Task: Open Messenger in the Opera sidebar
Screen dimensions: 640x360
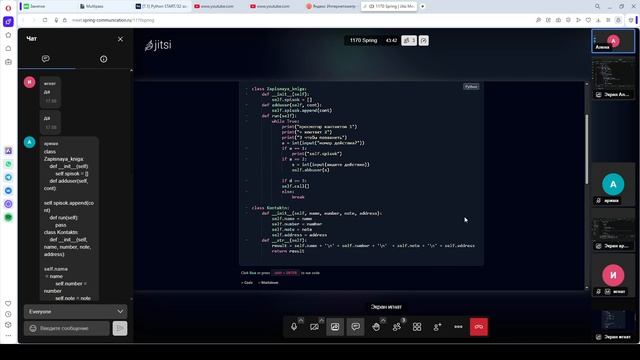Action: click(x=8, y=191)
